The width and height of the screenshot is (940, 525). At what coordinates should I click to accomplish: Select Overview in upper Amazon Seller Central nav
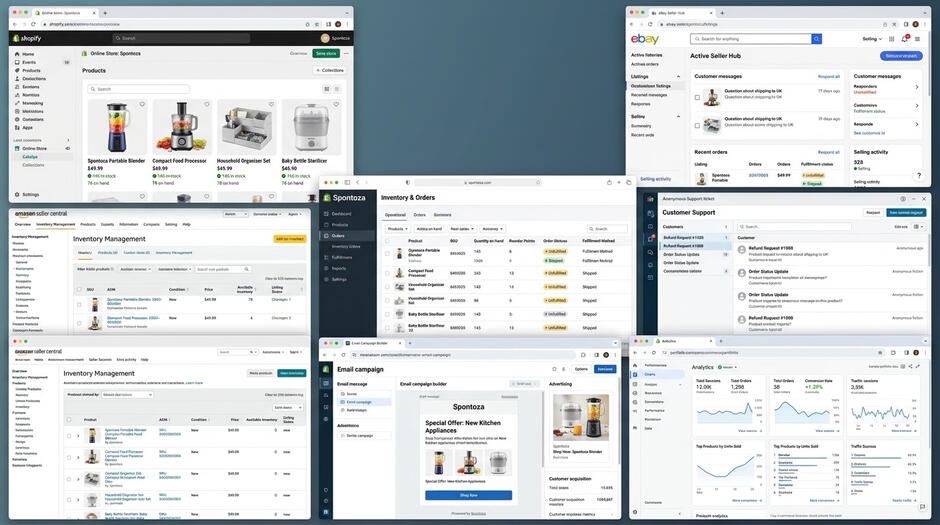23,224
